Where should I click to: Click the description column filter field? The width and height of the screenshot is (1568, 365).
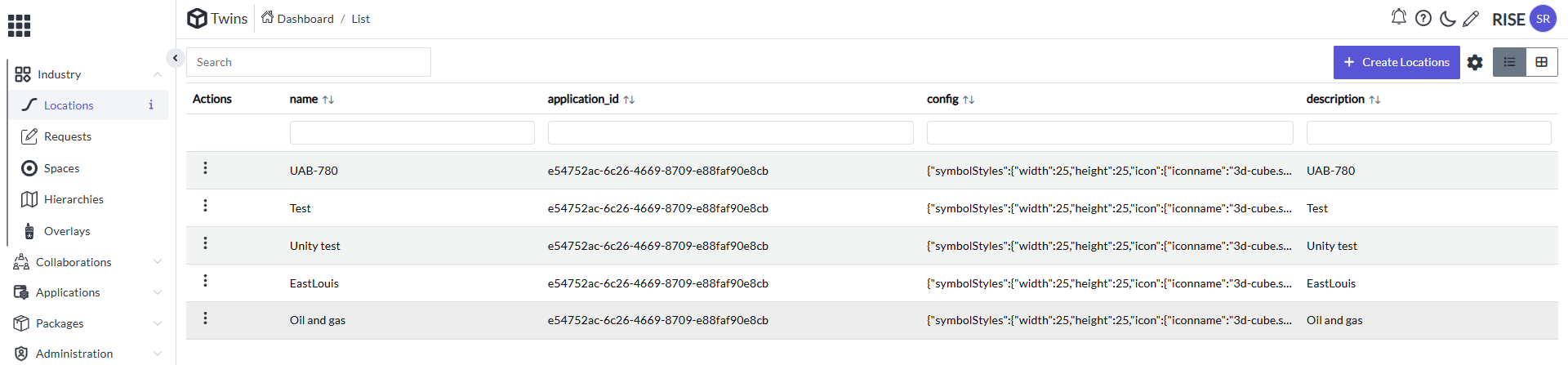point(1428,132)
